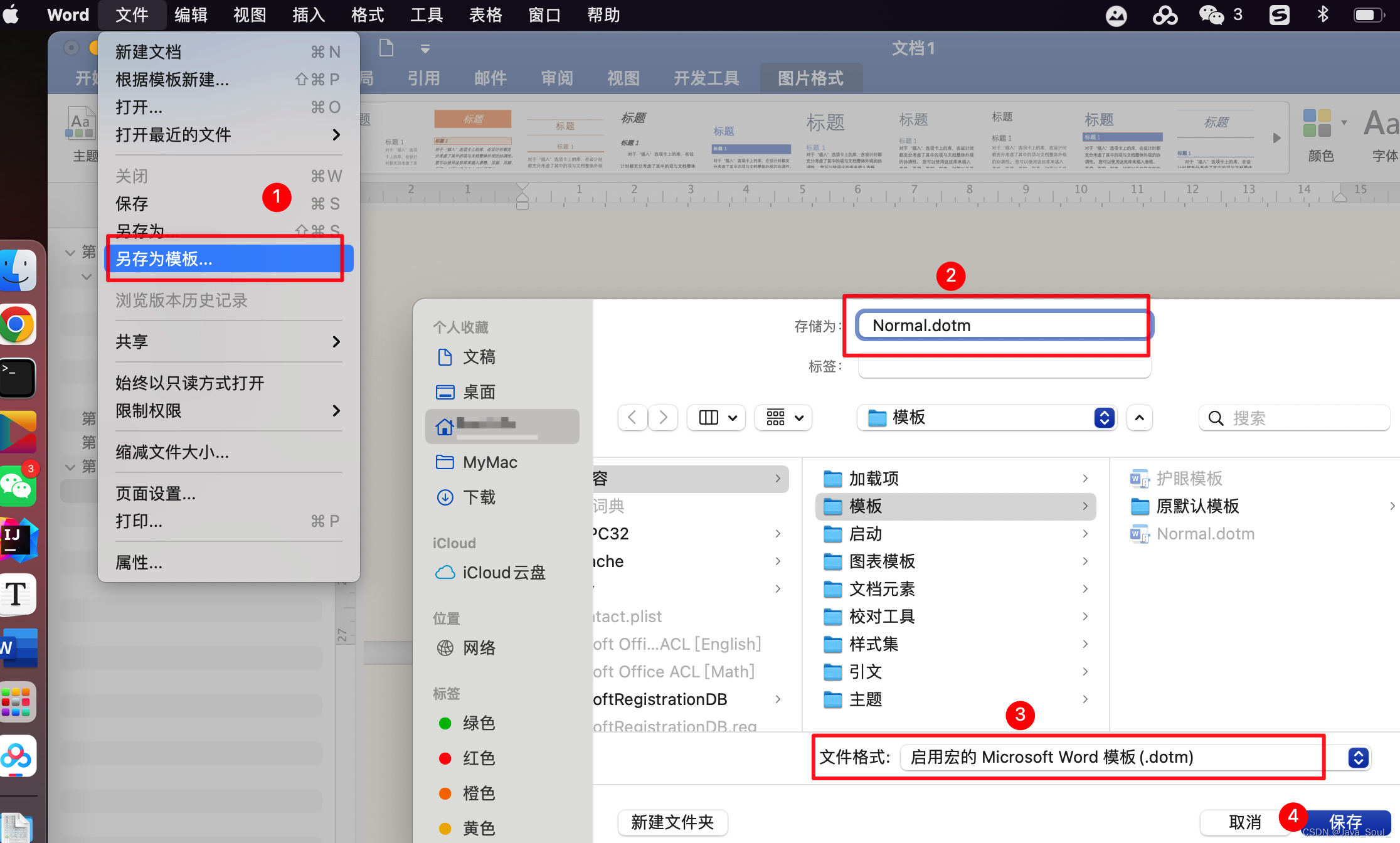The width and height of the screenshot is (1400, 843).
Task: Click the 新建文件夹 button
Action: tap(672, 822)
